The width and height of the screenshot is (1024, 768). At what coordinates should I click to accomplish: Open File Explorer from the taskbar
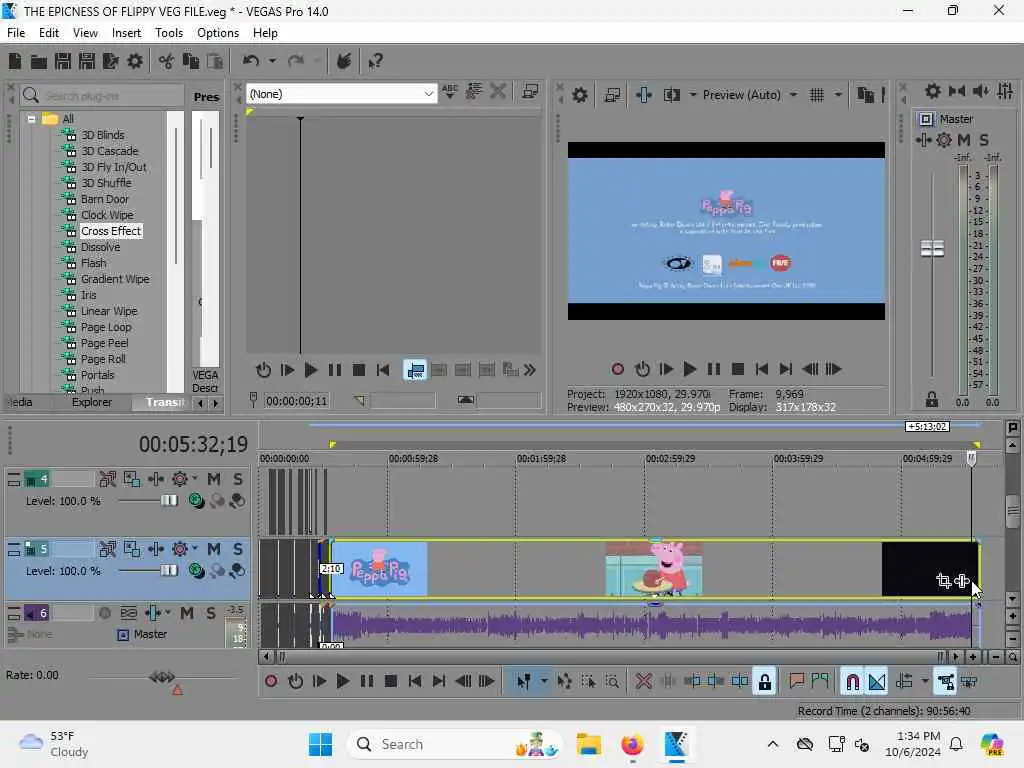(x=588, y=744)
